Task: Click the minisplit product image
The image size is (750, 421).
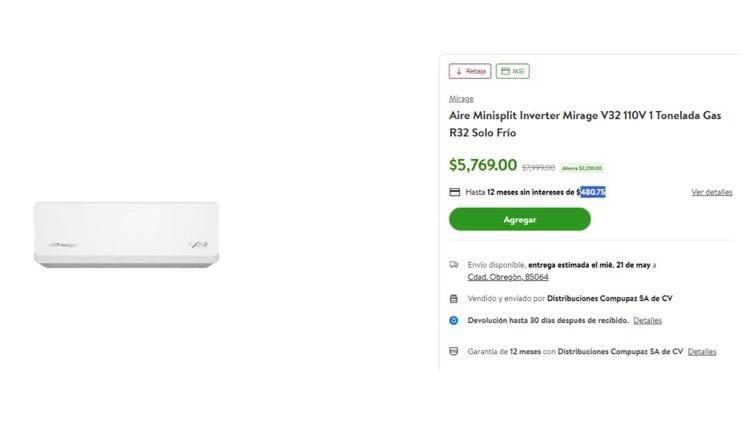Action: click(126, 234)
